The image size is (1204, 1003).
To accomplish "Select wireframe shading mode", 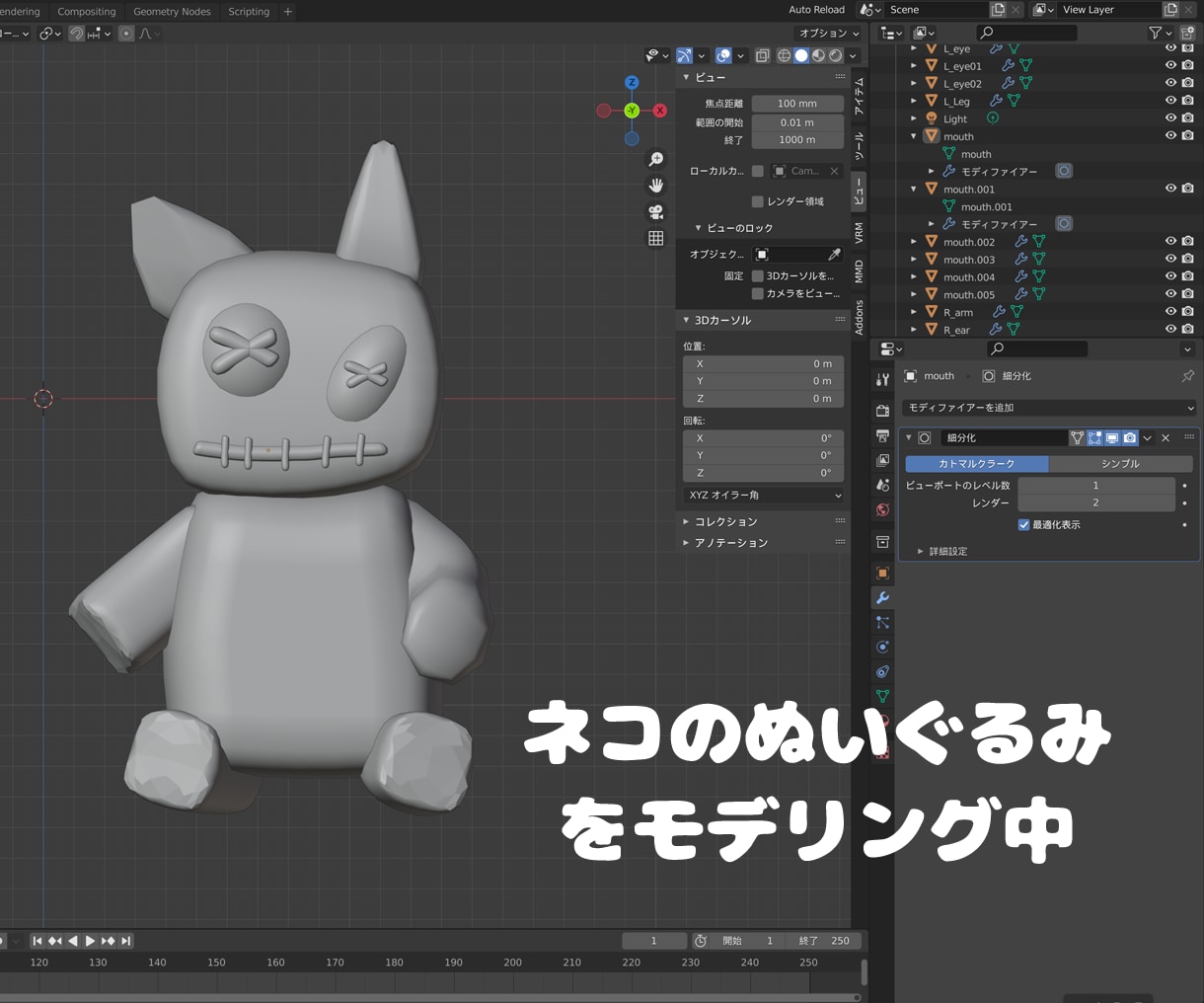I will [x=784, y=55].
